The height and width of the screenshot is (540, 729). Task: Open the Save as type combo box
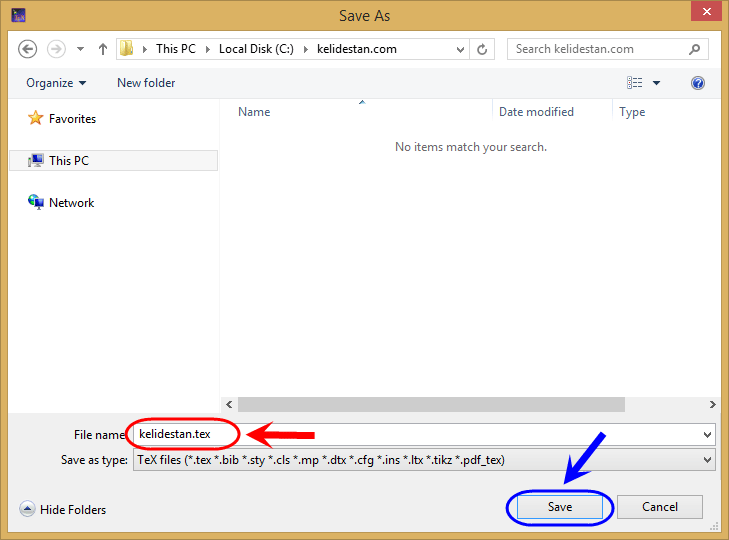424,460
